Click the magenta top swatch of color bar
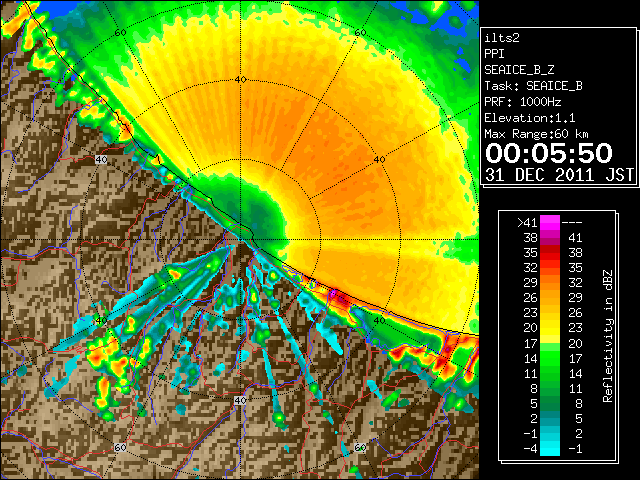Image resolution: width=640 pixels, height=480 pixels. pos(550,222)
